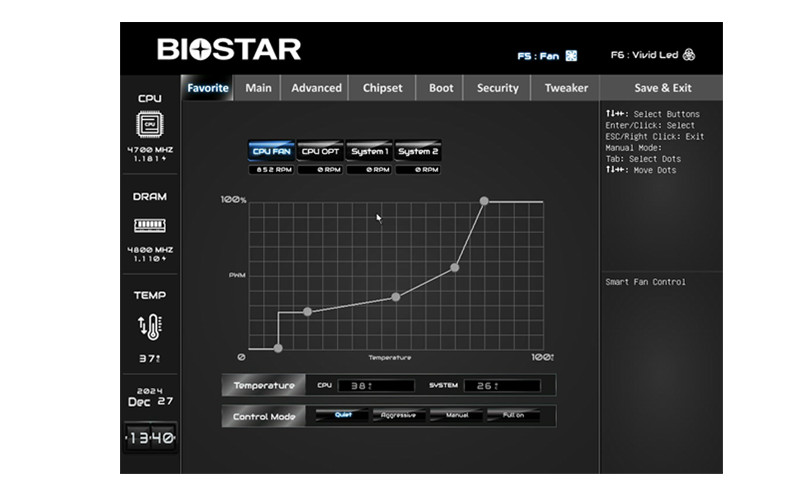Click the F5 Fan icon
The height and width of the screenshot is (500, 800).
pyautogui.click(x=571, y=56)
